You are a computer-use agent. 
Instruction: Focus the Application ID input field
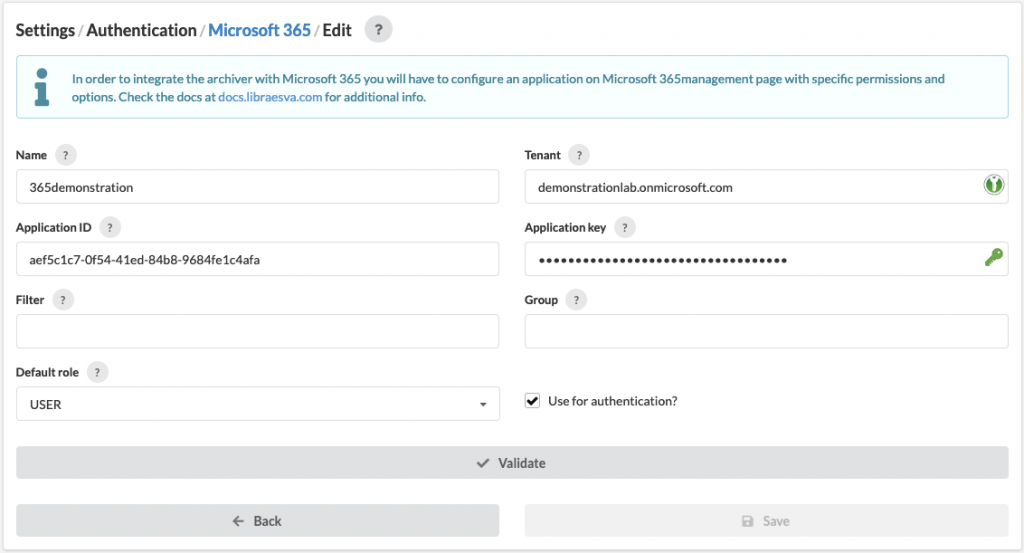point(257,259)
